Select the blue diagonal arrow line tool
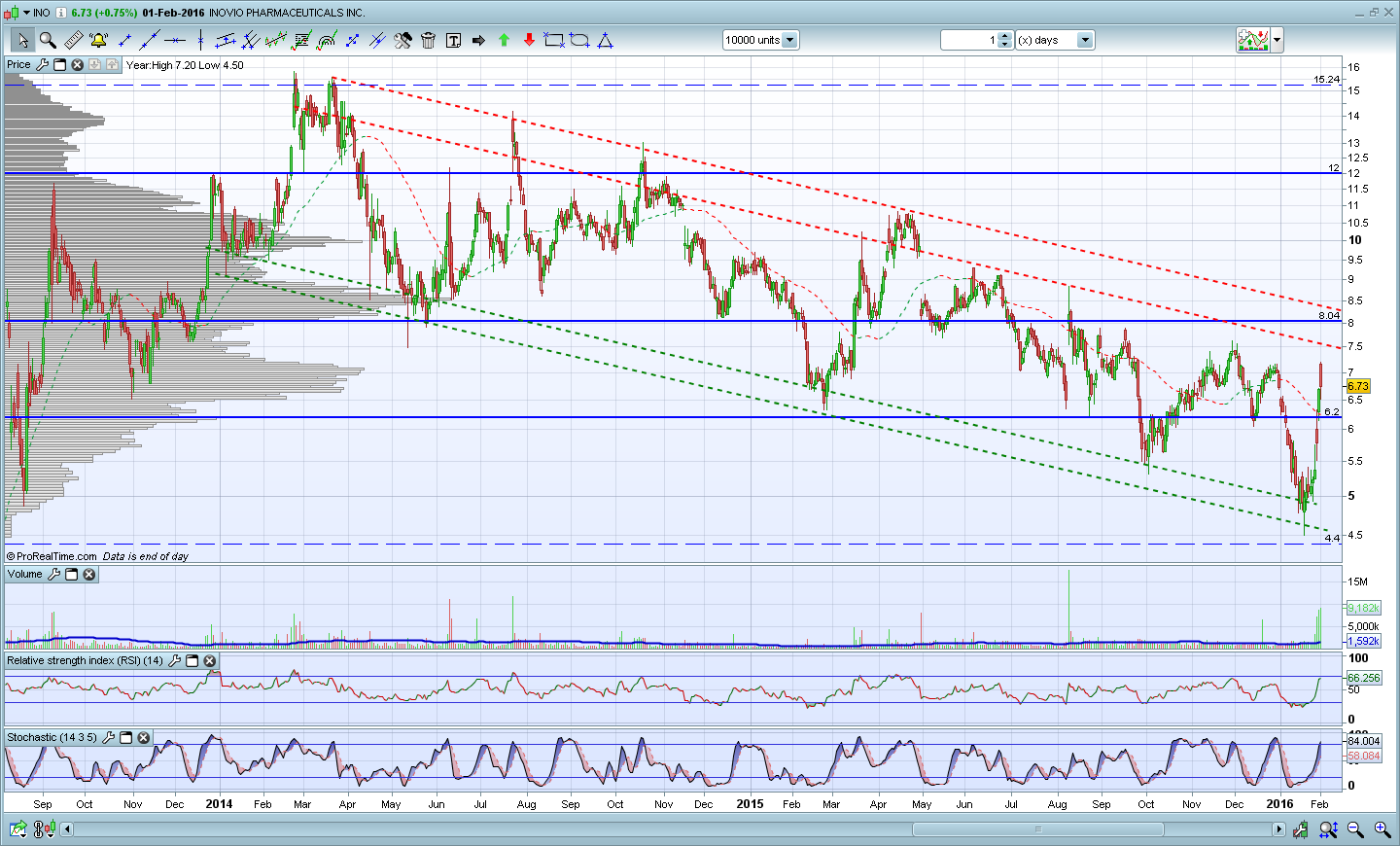The image size is (1400, 846). 352,40
